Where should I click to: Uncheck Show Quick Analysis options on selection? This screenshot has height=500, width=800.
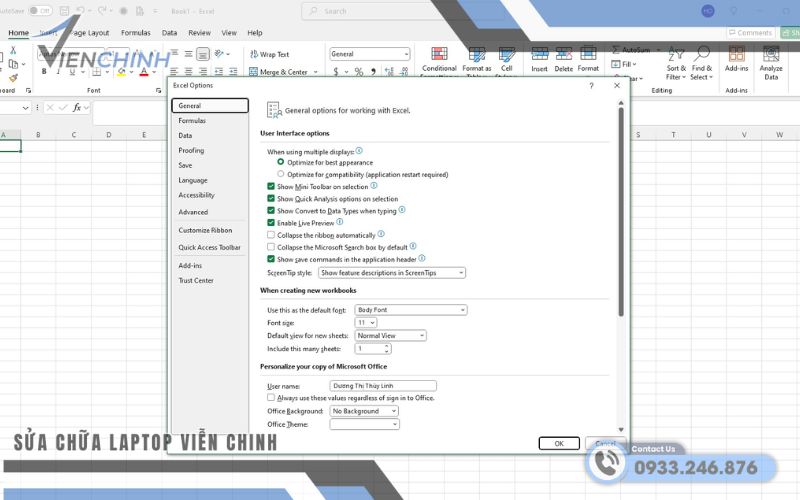[271, 198]
